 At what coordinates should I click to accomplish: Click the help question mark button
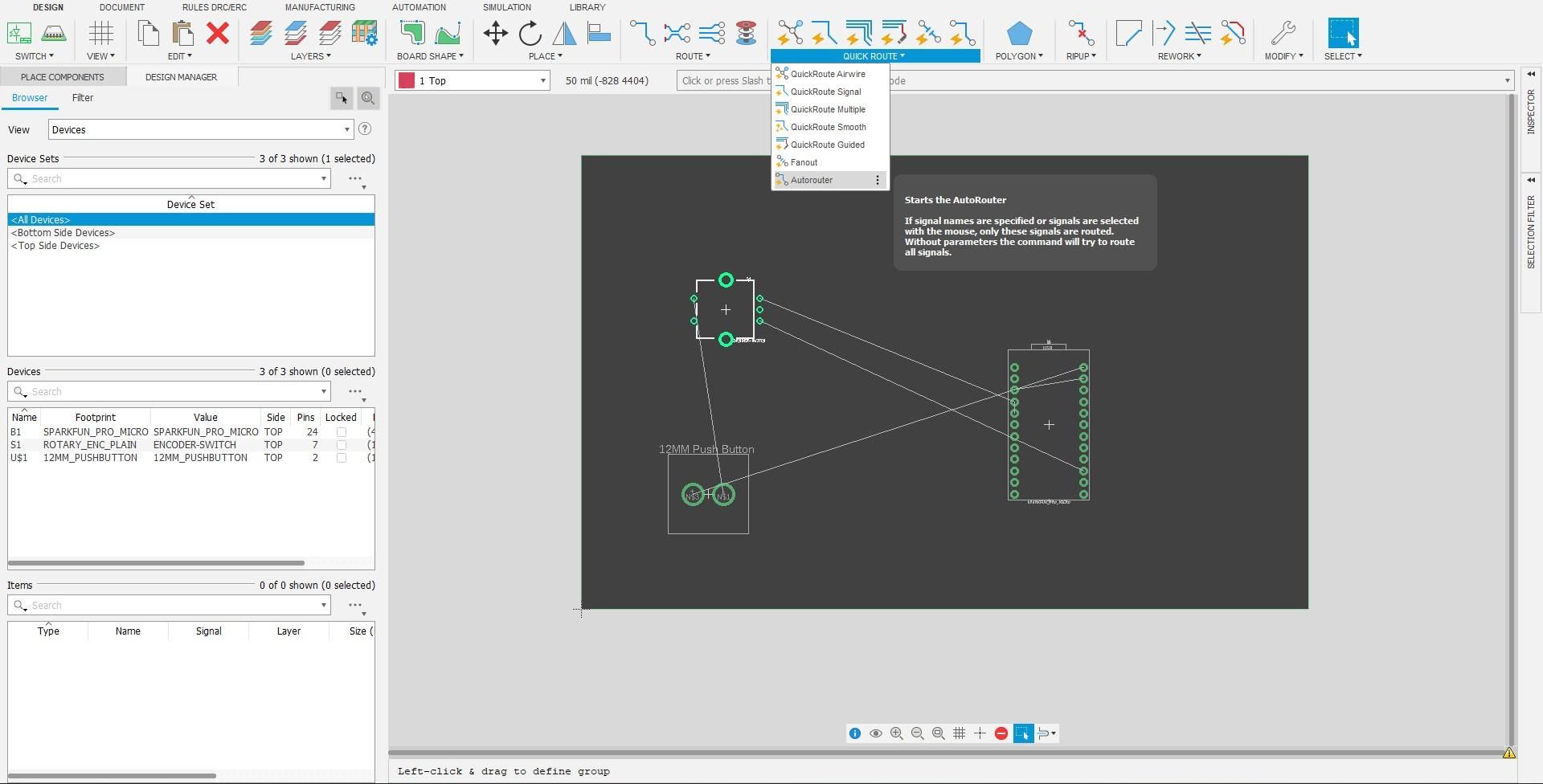366,128
